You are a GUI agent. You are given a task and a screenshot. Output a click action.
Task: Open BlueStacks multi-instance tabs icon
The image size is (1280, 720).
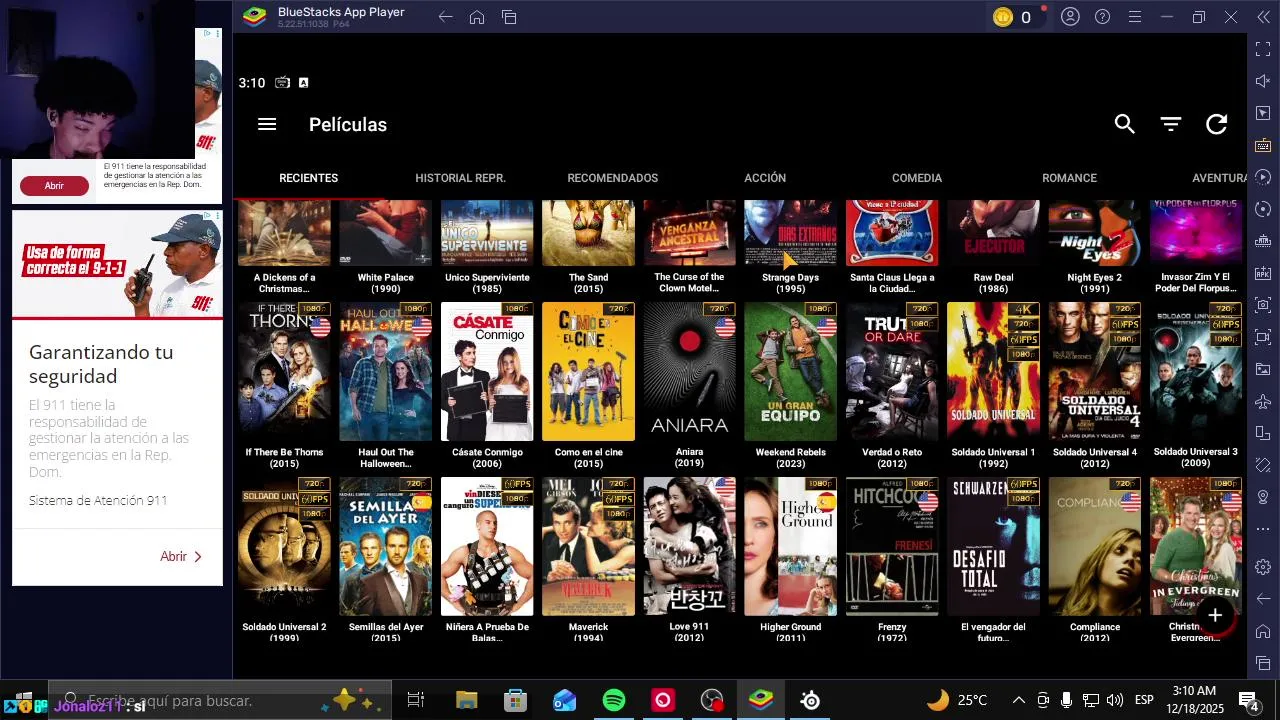pyautogui.click(x=509, y=17)
